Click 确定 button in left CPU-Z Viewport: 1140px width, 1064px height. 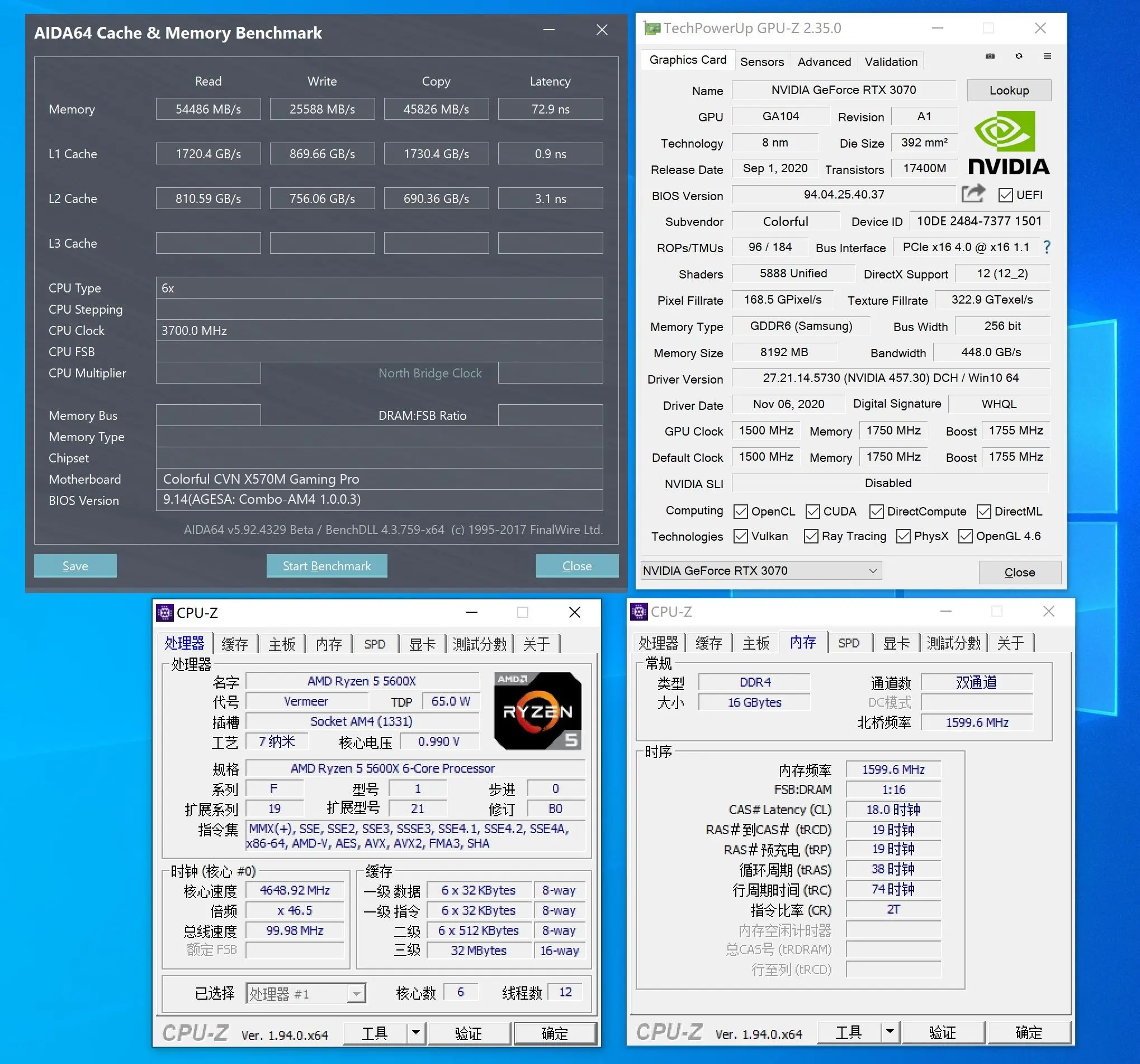point(555,1033)
